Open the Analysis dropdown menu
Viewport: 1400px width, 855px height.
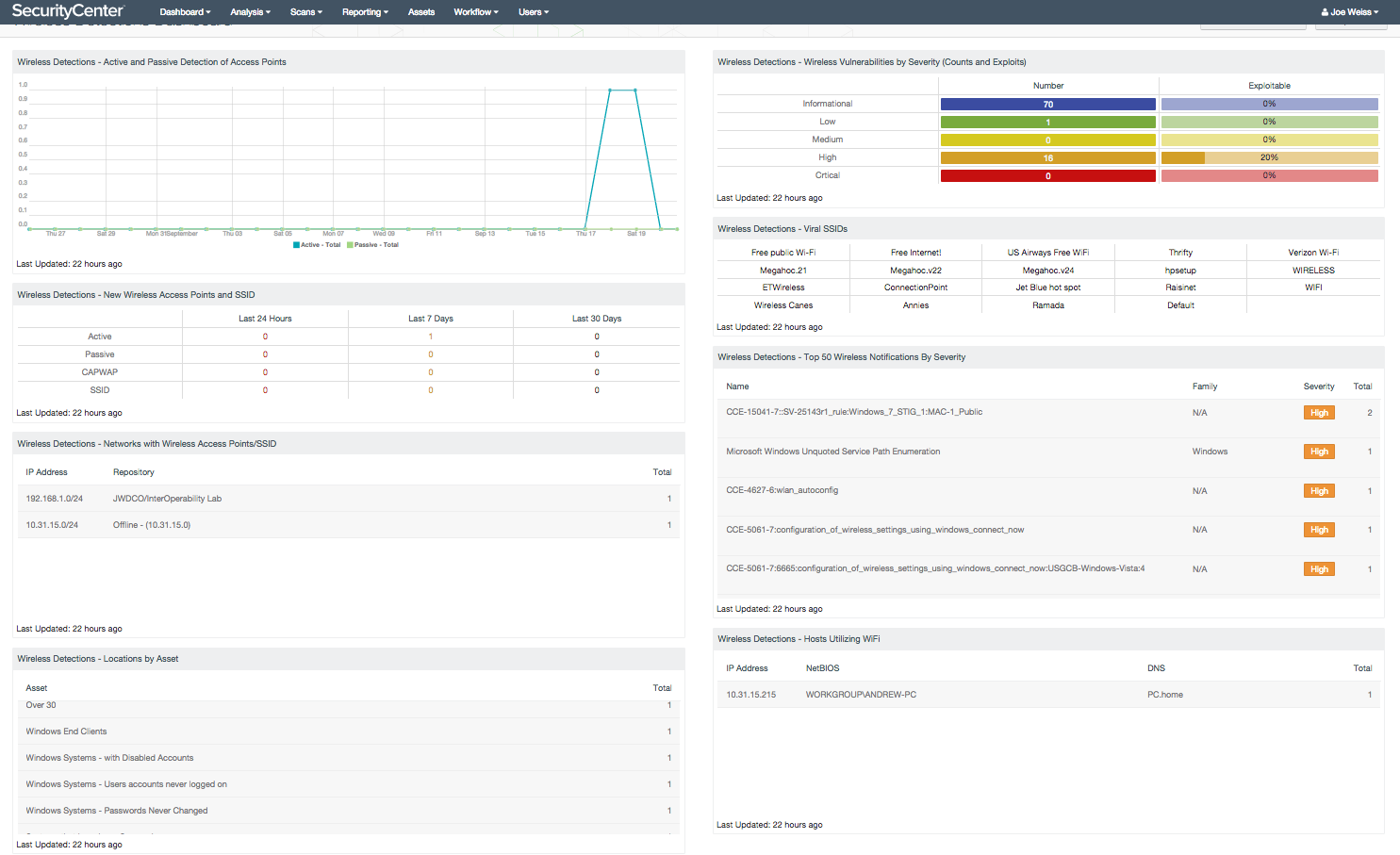[x=250, y=12]
